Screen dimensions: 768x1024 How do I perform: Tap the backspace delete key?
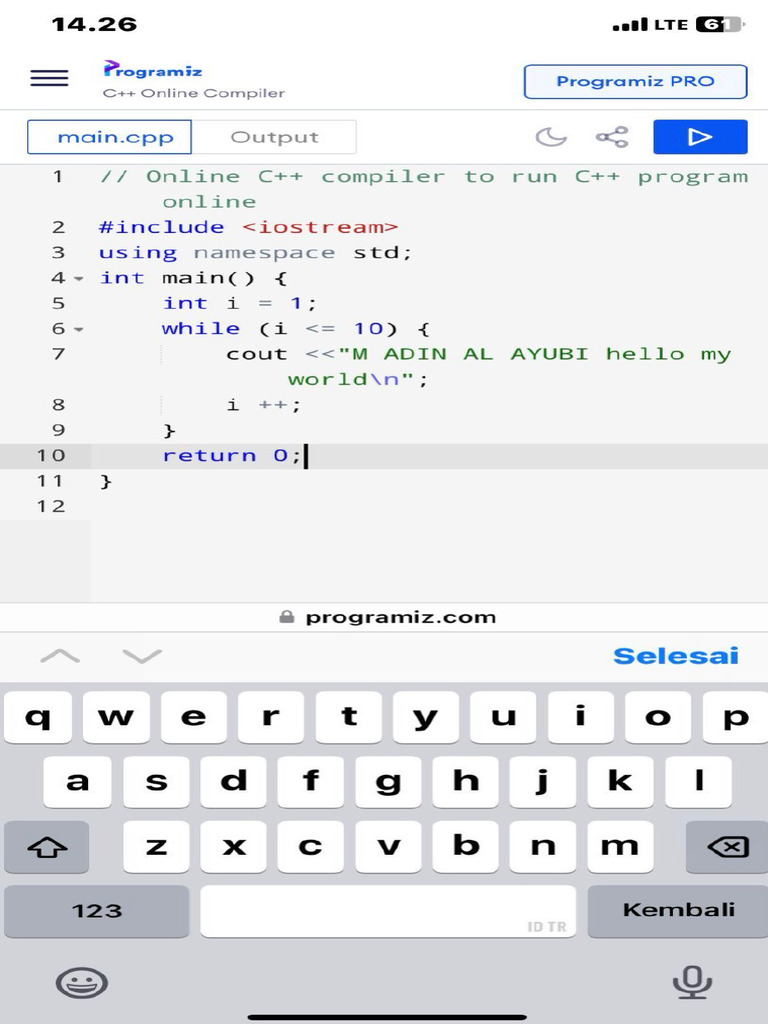click(728, 847)
